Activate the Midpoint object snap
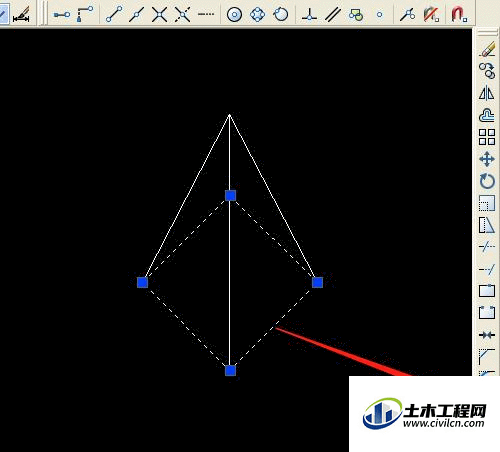Image resolution: width=500 pixels, height=452 pixels. (x=136, y=15)
